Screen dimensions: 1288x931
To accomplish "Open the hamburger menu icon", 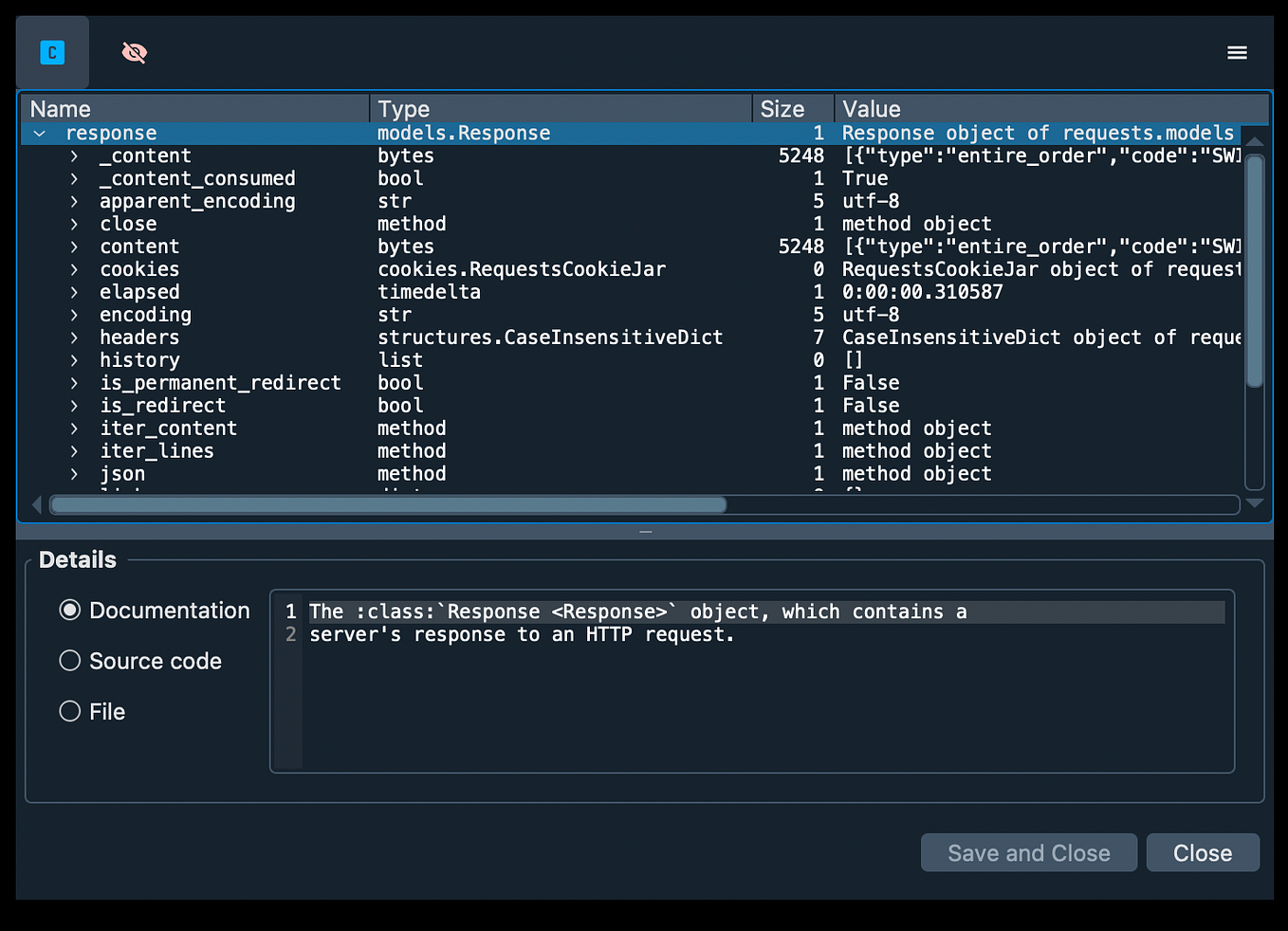I will click(1237, 52).
